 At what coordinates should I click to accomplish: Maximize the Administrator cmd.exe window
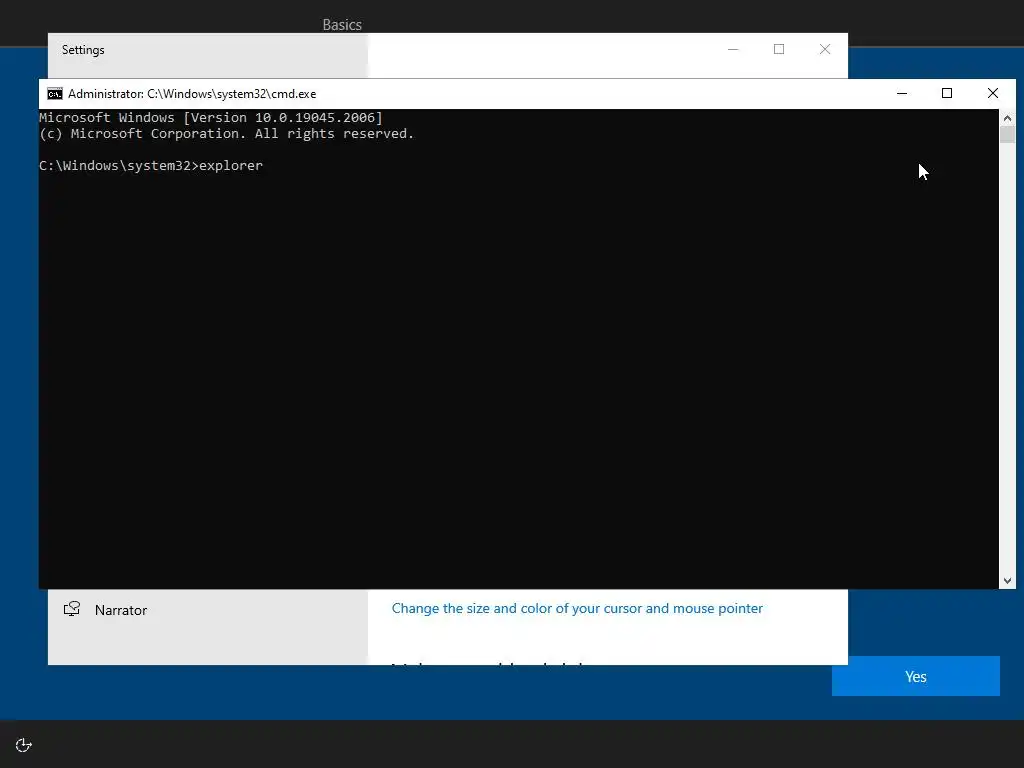click(947, 93)
